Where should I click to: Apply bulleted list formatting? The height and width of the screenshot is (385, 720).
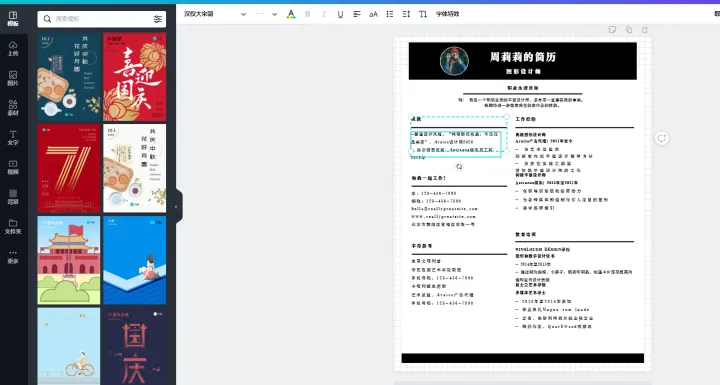390,14
